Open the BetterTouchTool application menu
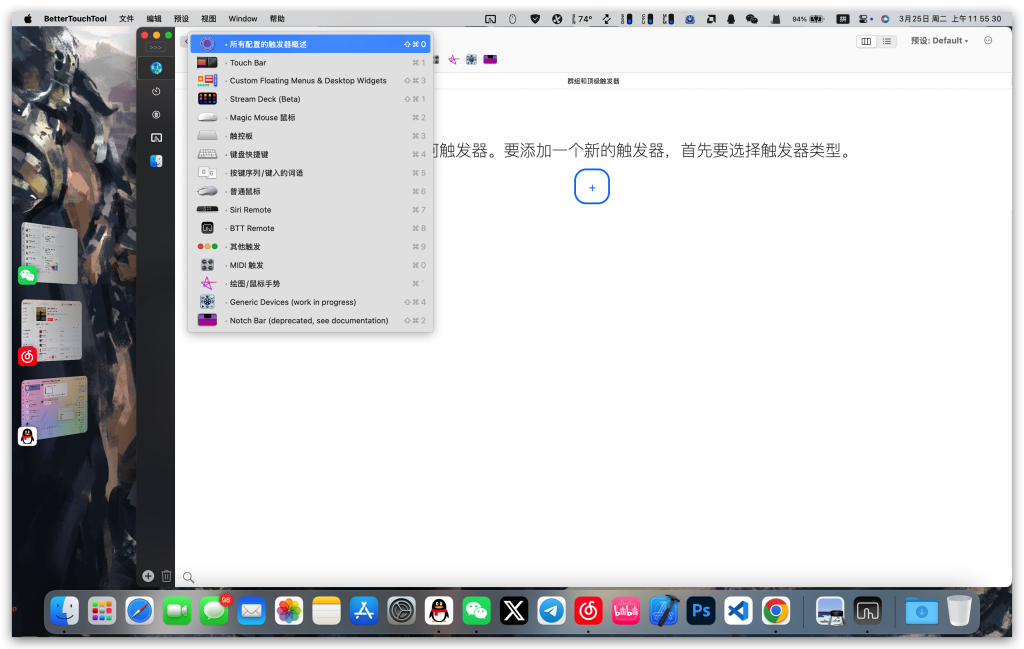 (75, 19)
